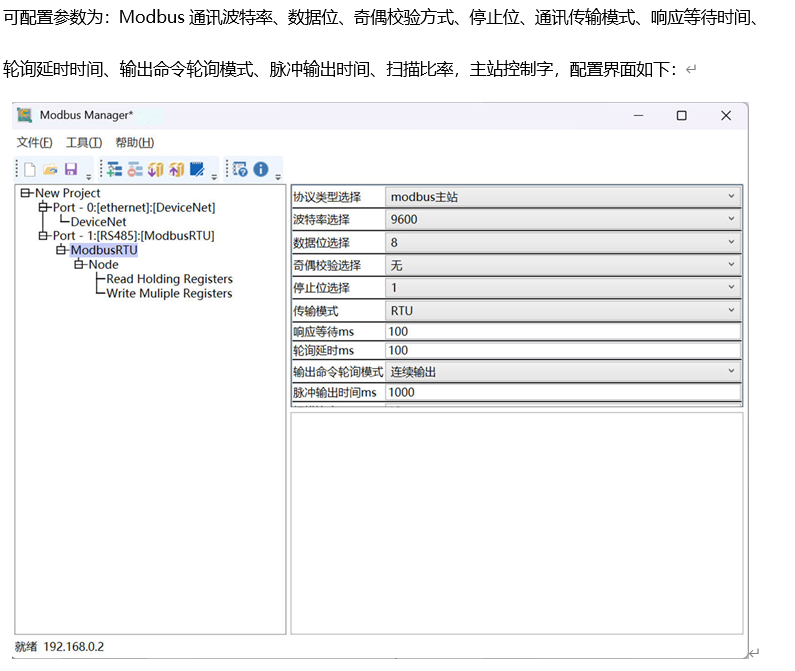Click the purple Save disk icon
This screenshot has height=671, width=795.
coord(71,169)
